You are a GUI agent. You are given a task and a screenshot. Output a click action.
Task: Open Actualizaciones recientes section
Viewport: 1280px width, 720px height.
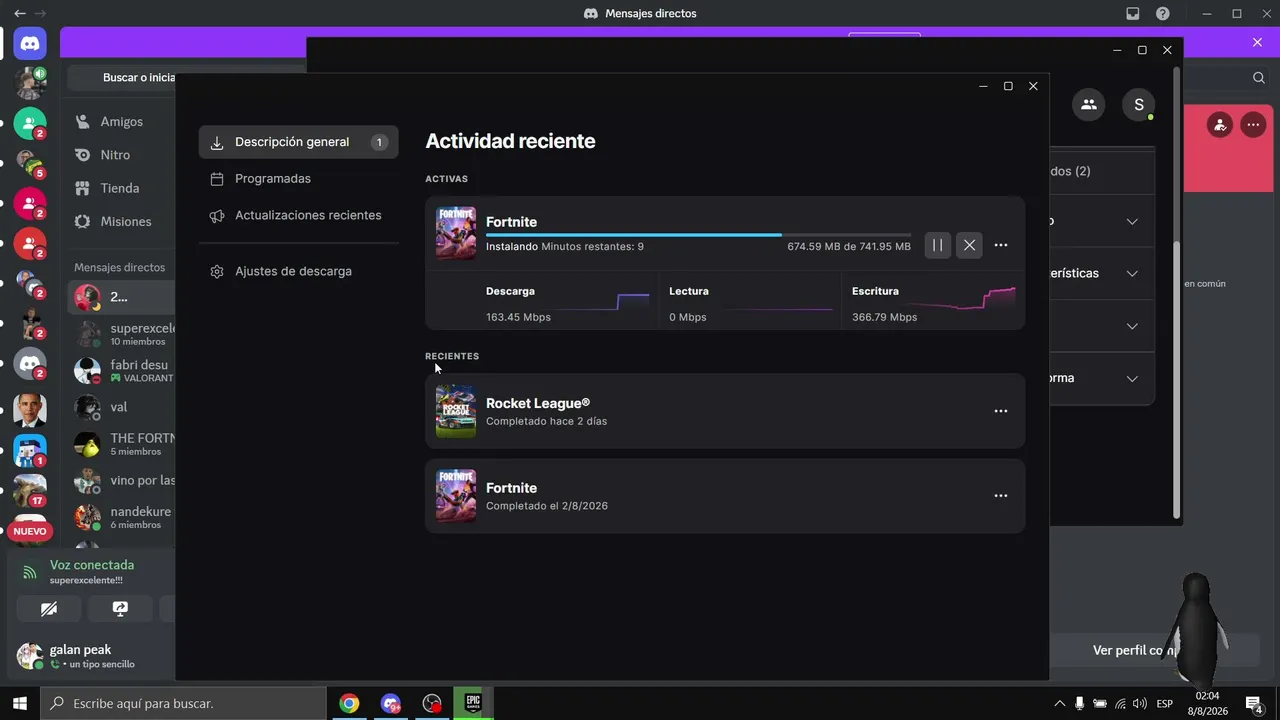pyautogui.click(x=298, y=215)
